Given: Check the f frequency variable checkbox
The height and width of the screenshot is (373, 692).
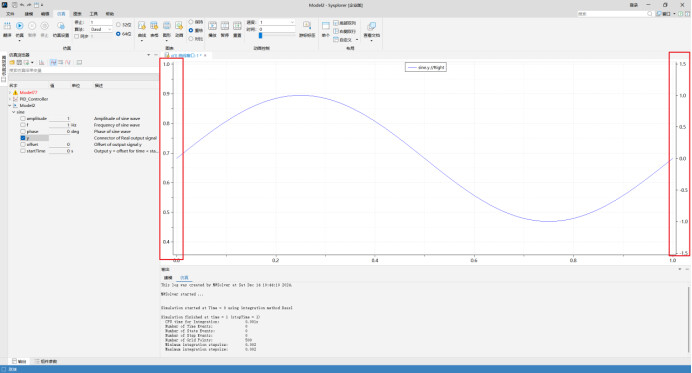Looking at the screenshot, I should 23,125.
